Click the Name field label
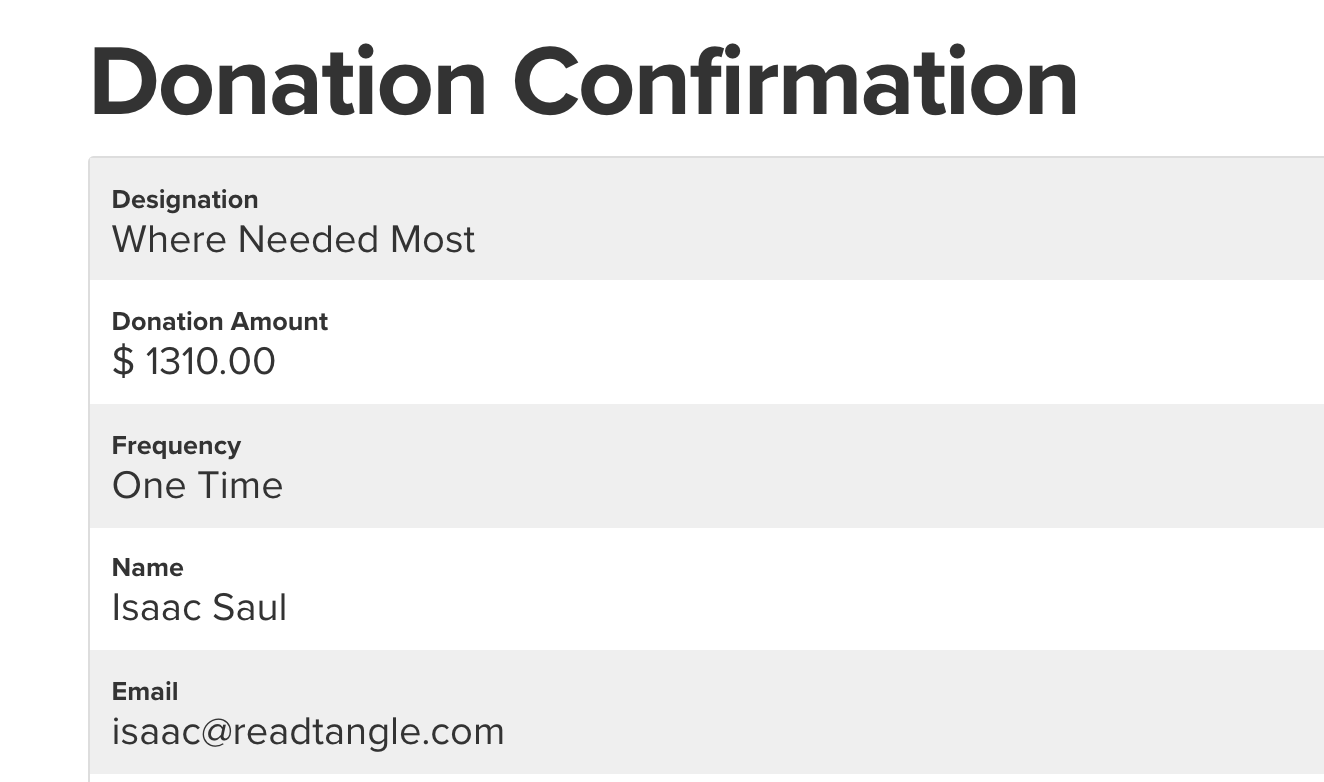Screen dimensions: 1324x782 147,568
